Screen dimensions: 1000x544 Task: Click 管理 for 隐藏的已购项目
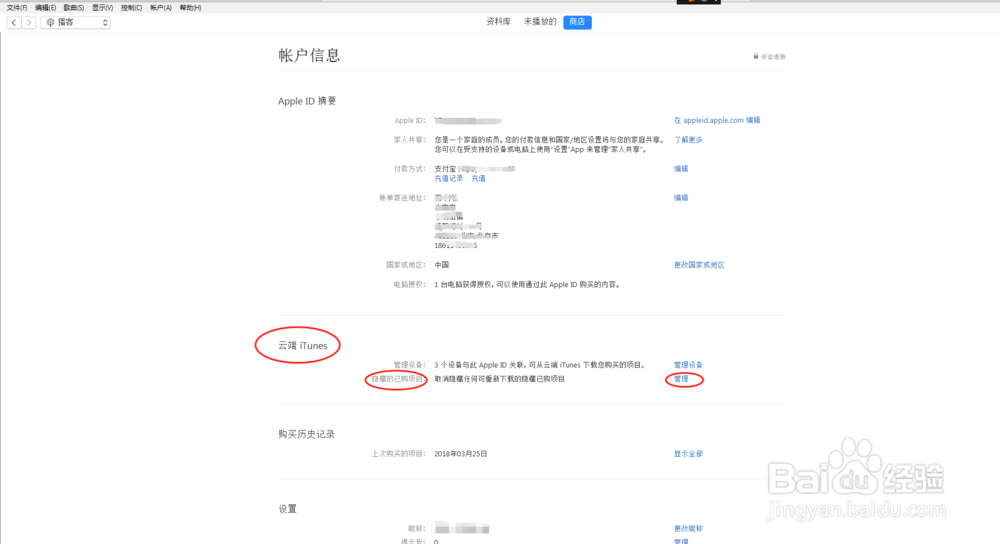pyautogui.click(x=681, y=379)
